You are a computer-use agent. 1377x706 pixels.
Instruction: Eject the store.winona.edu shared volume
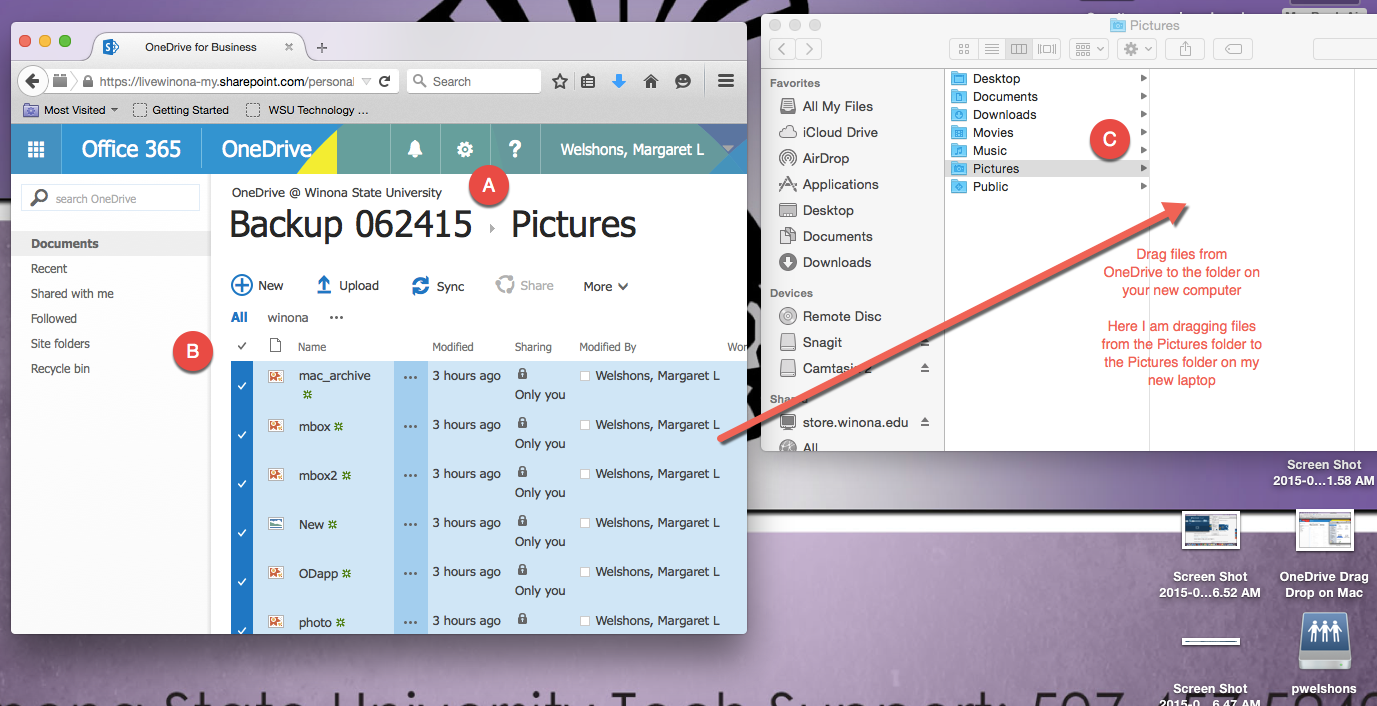[x=925, y=422]
